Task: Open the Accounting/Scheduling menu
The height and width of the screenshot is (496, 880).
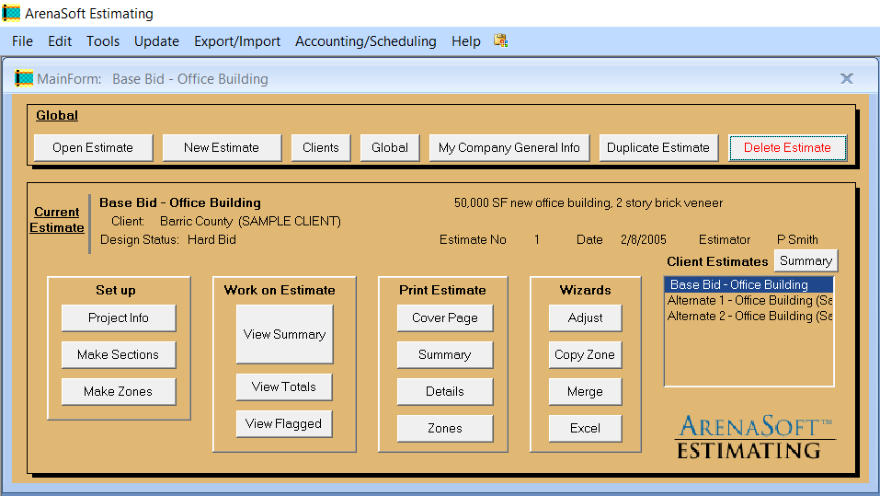Action: point(365,42)
